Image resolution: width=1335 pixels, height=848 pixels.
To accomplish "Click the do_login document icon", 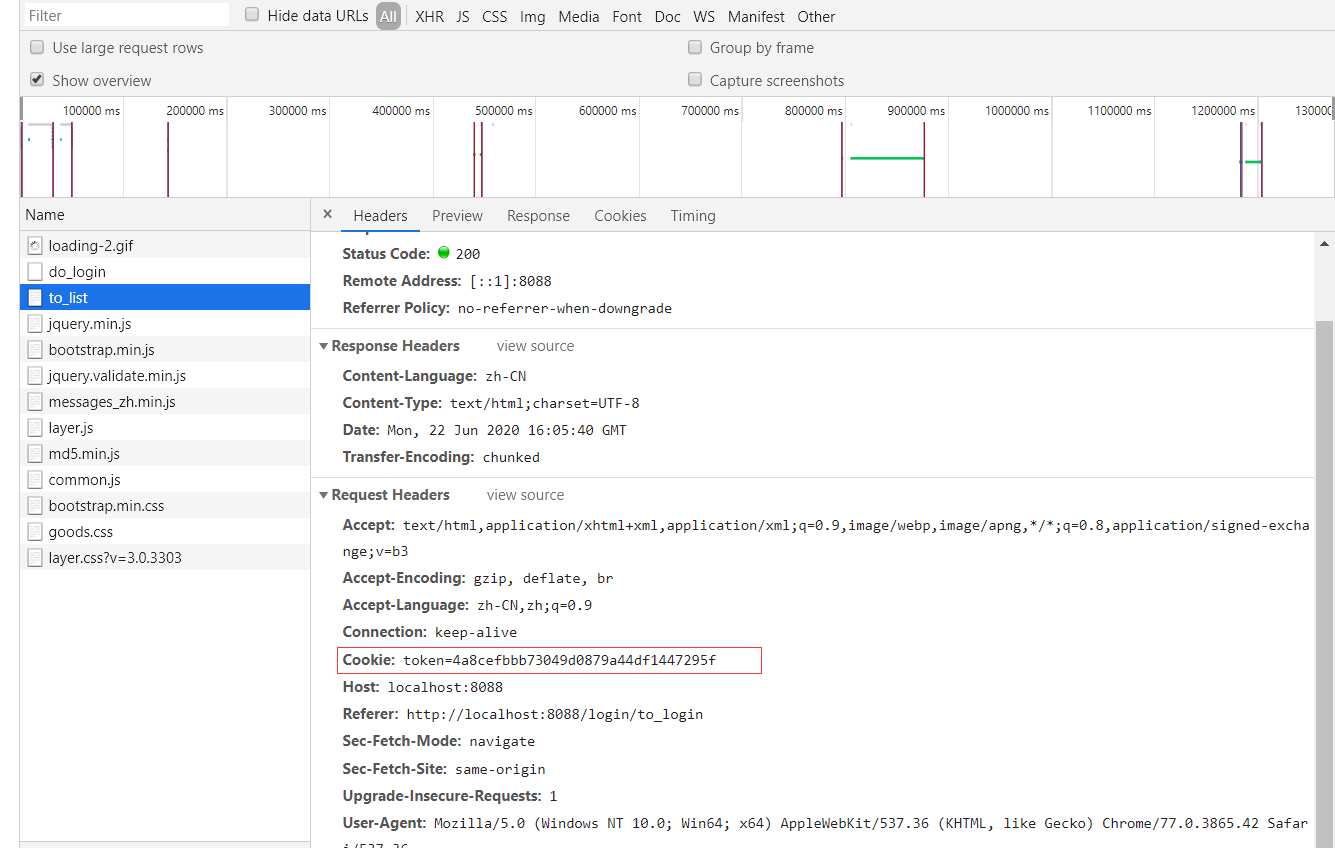I will (35, 271).
